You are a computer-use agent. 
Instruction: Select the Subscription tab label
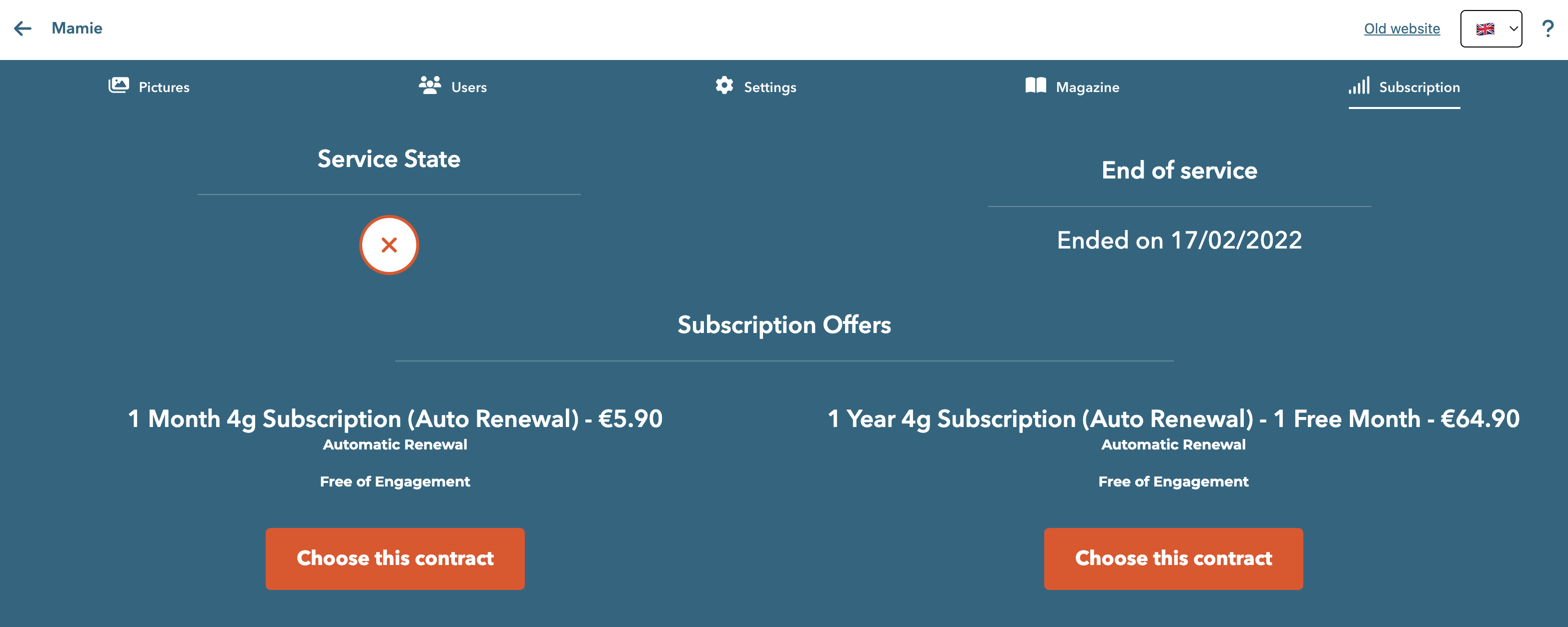click(1419, 87)
